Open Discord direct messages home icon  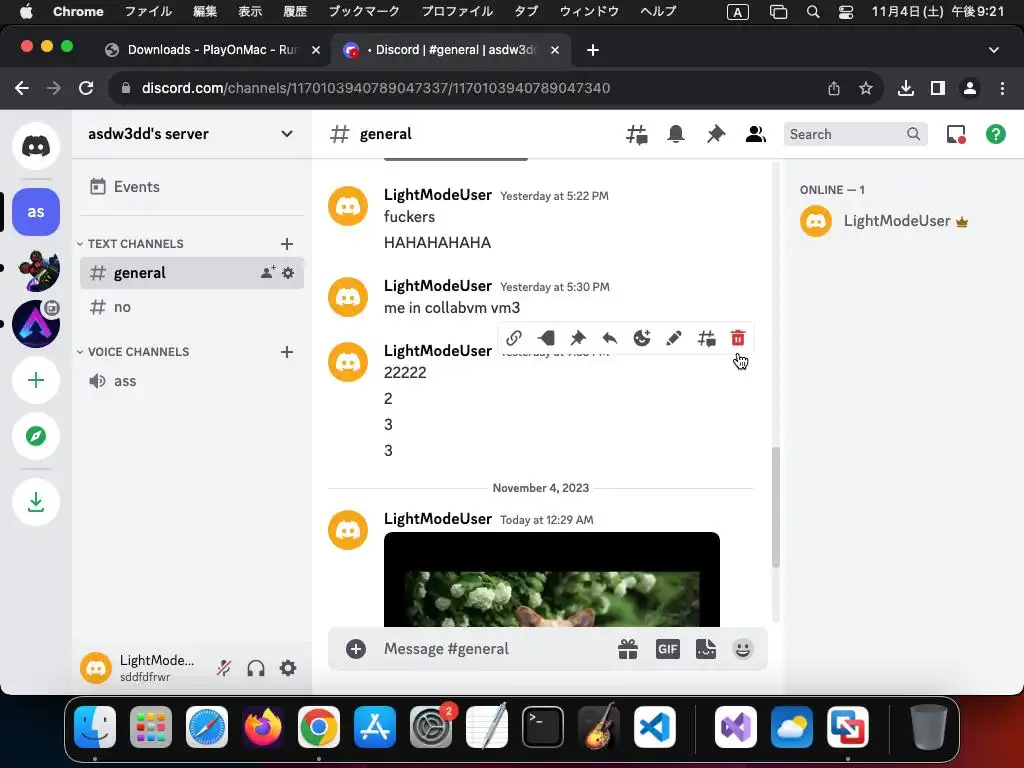click(36, 146)
